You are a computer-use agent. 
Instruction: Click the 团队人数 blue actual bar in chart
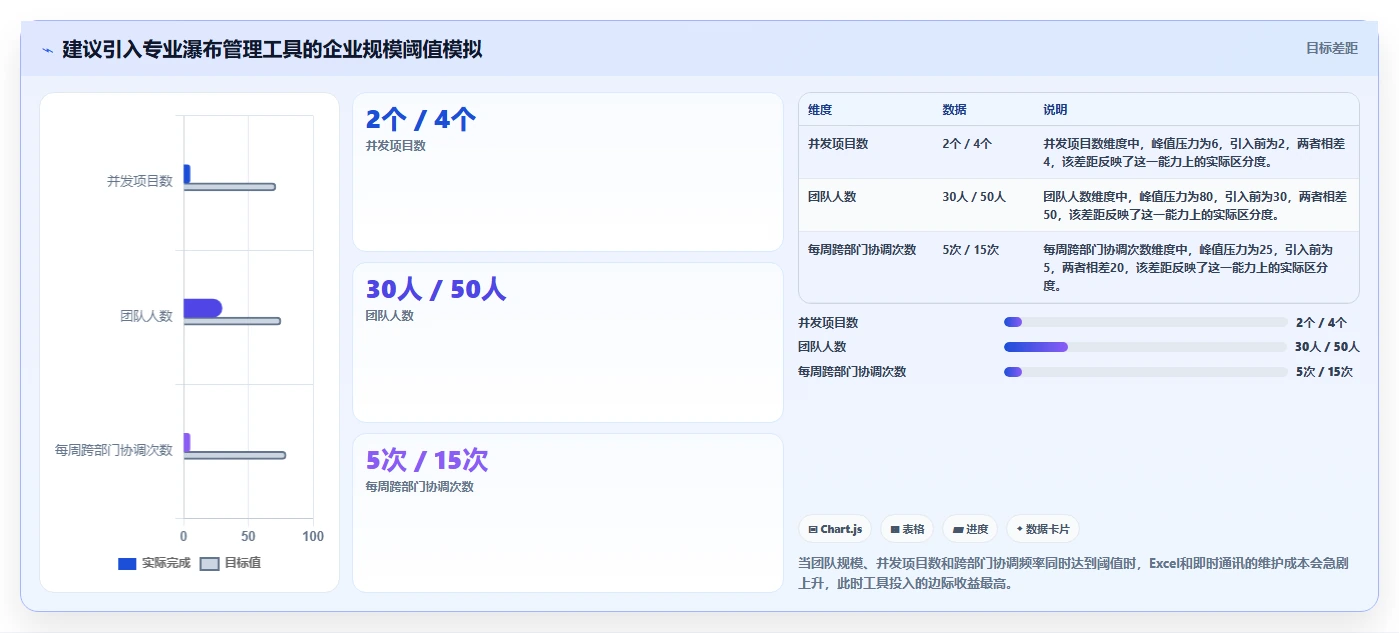pos(202,308)
